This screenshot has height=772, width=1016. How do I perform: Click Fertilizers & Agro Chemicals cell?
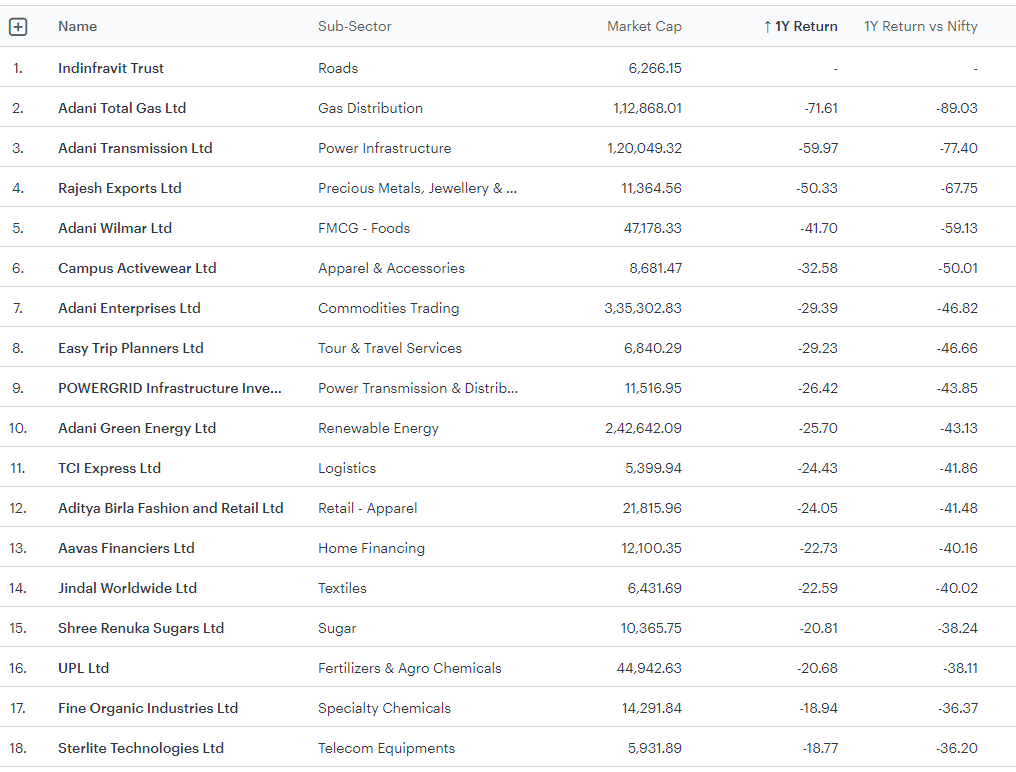(x=410, y=668)
